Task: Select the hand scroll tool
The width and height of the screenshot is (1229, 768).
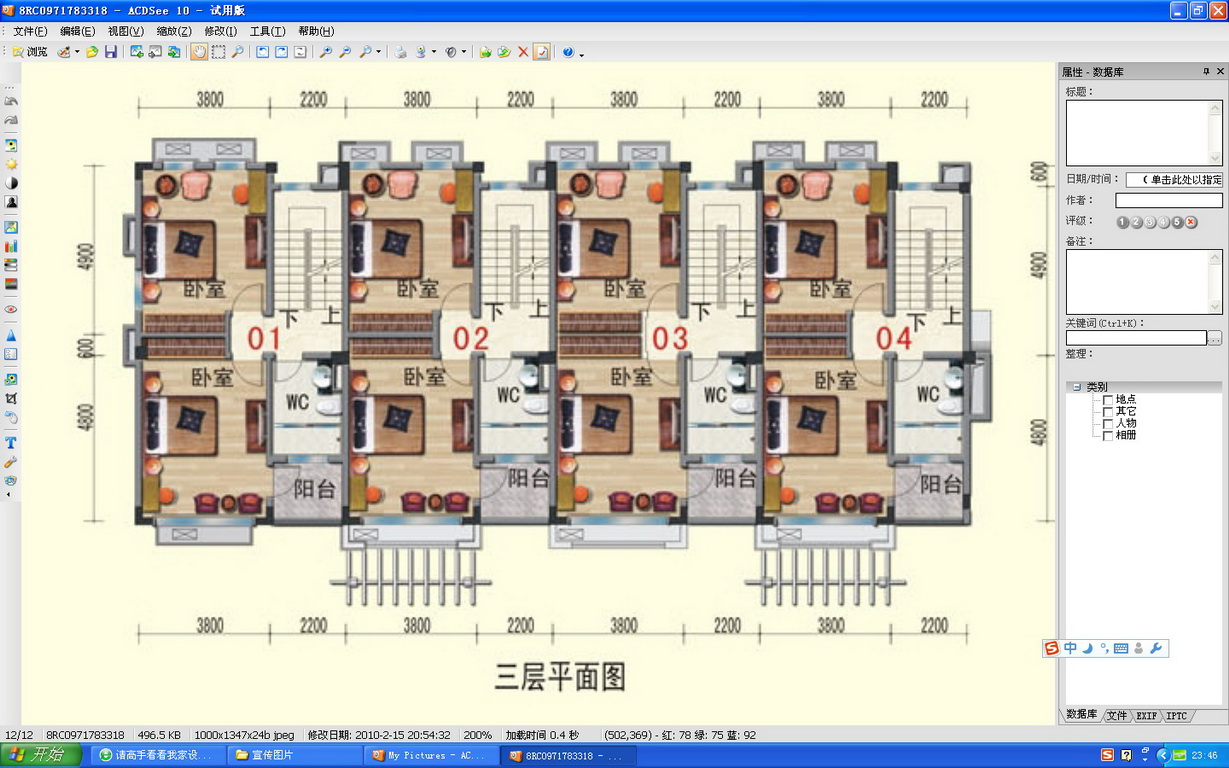Action: pos(200,52)
